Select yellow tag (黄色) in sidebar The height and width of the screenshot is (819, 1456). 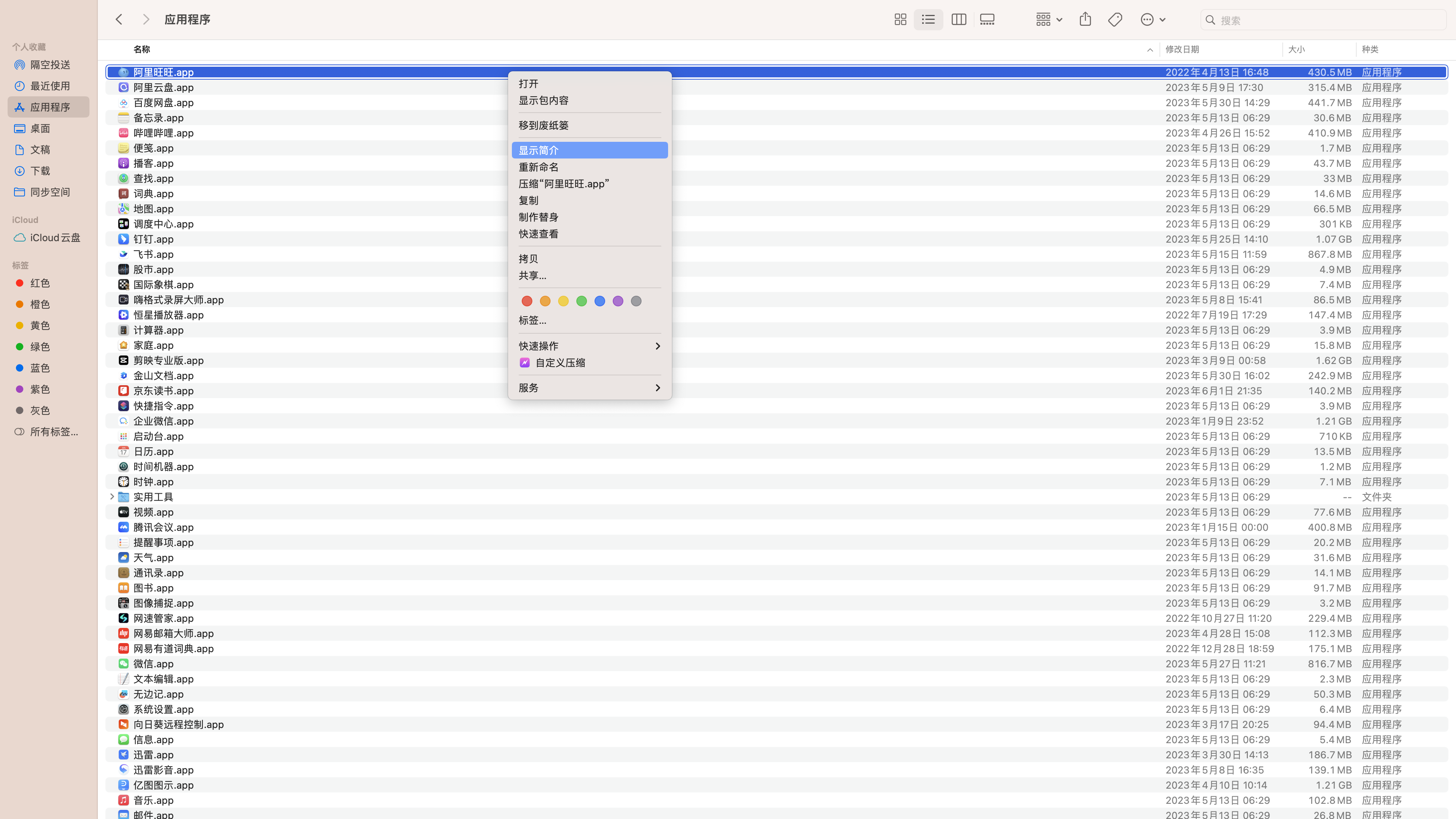coord(49,326)
